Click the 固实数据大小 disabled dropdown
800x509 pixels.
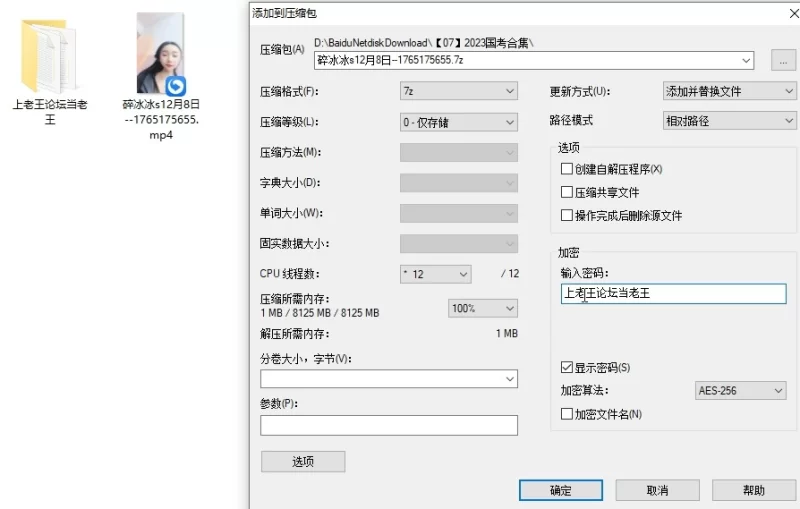pyautogui.click(x=459, y=244)
